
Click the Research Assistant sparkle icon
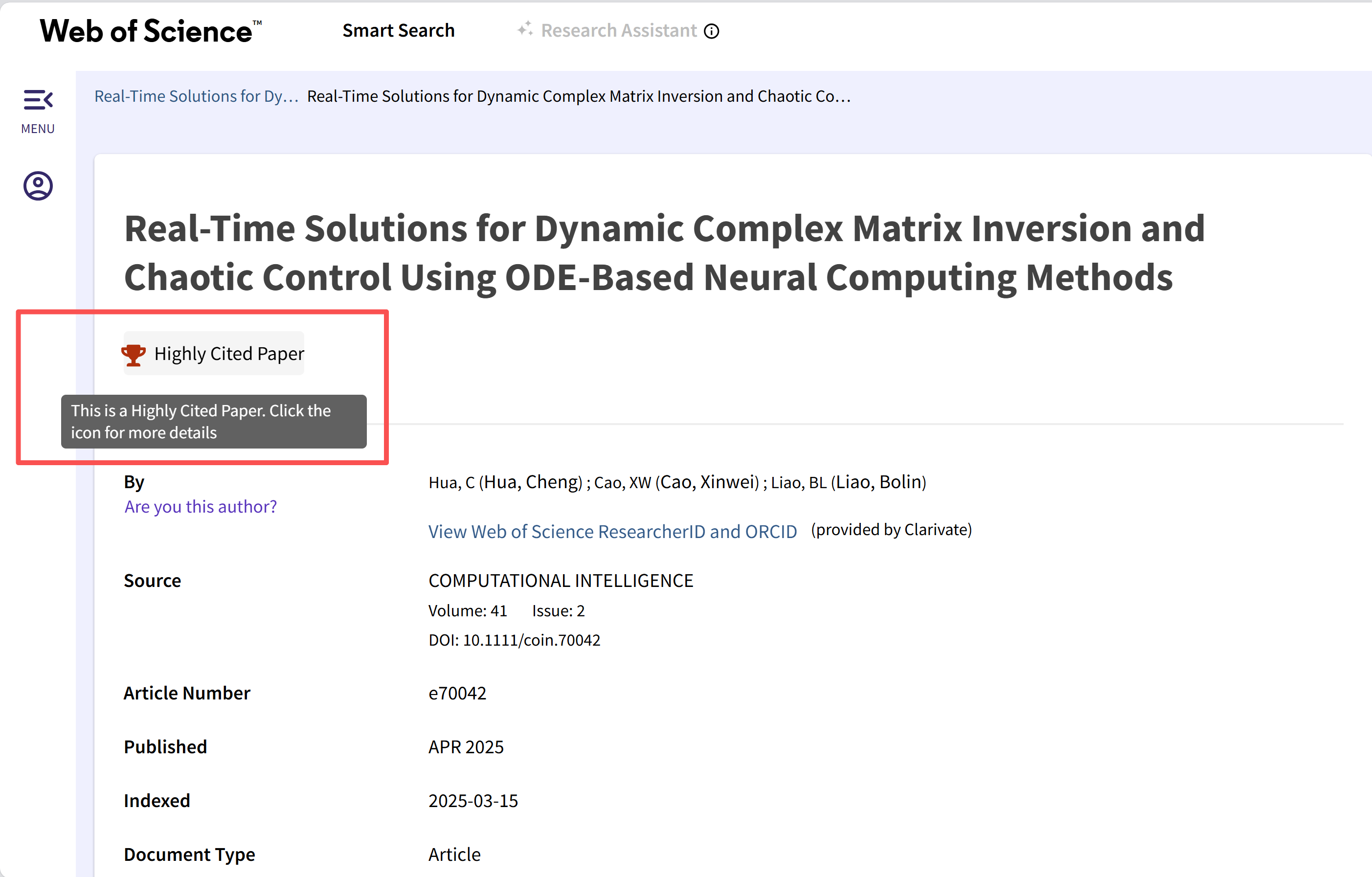(525, 29)
